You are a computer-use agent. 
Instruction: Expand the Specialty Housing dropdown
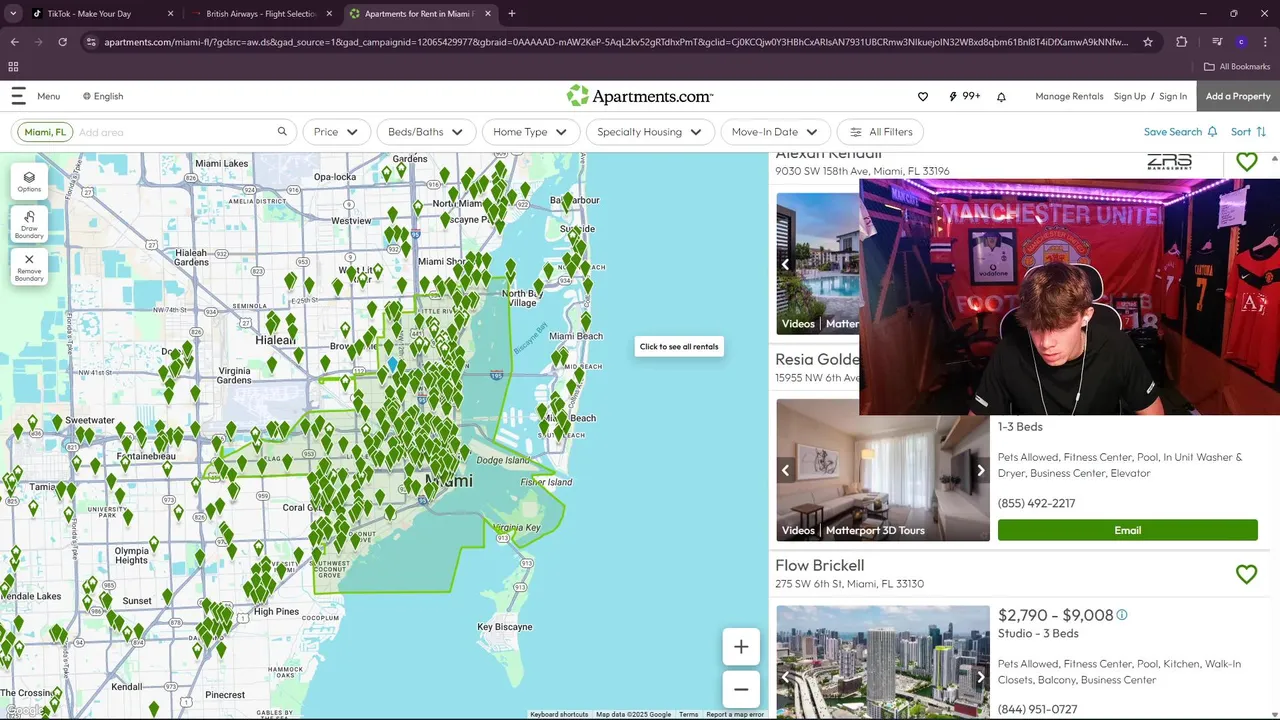(649, 132)
